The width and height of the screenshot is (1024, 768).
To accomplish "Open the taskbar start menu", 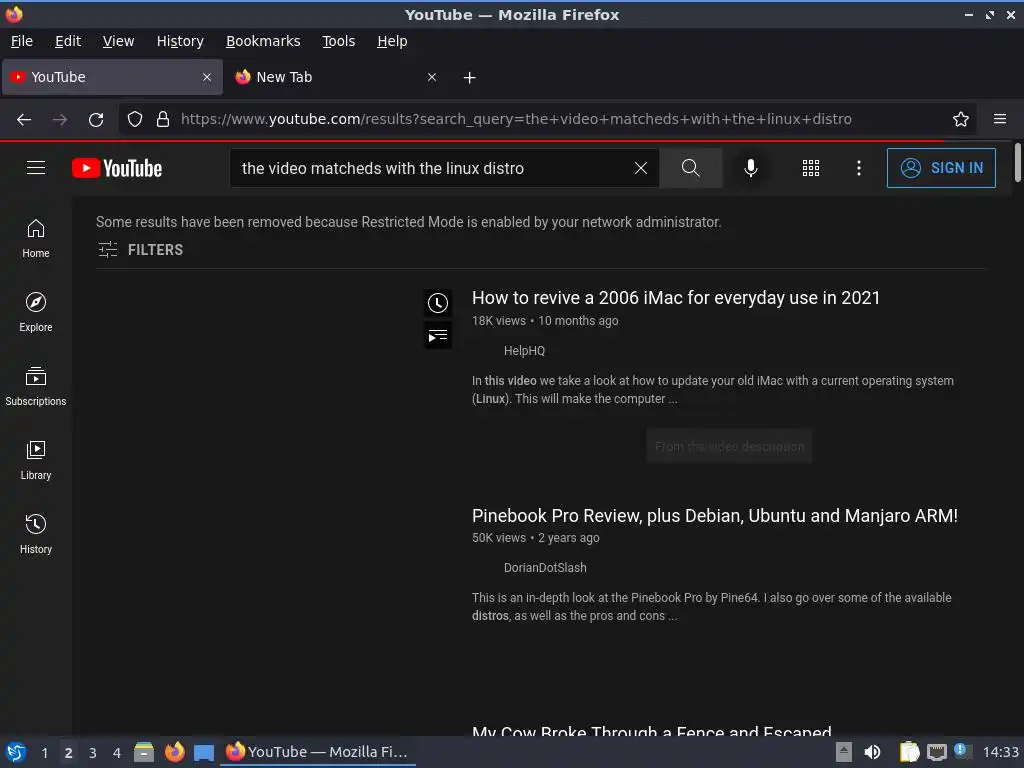I will coord(15,752).
